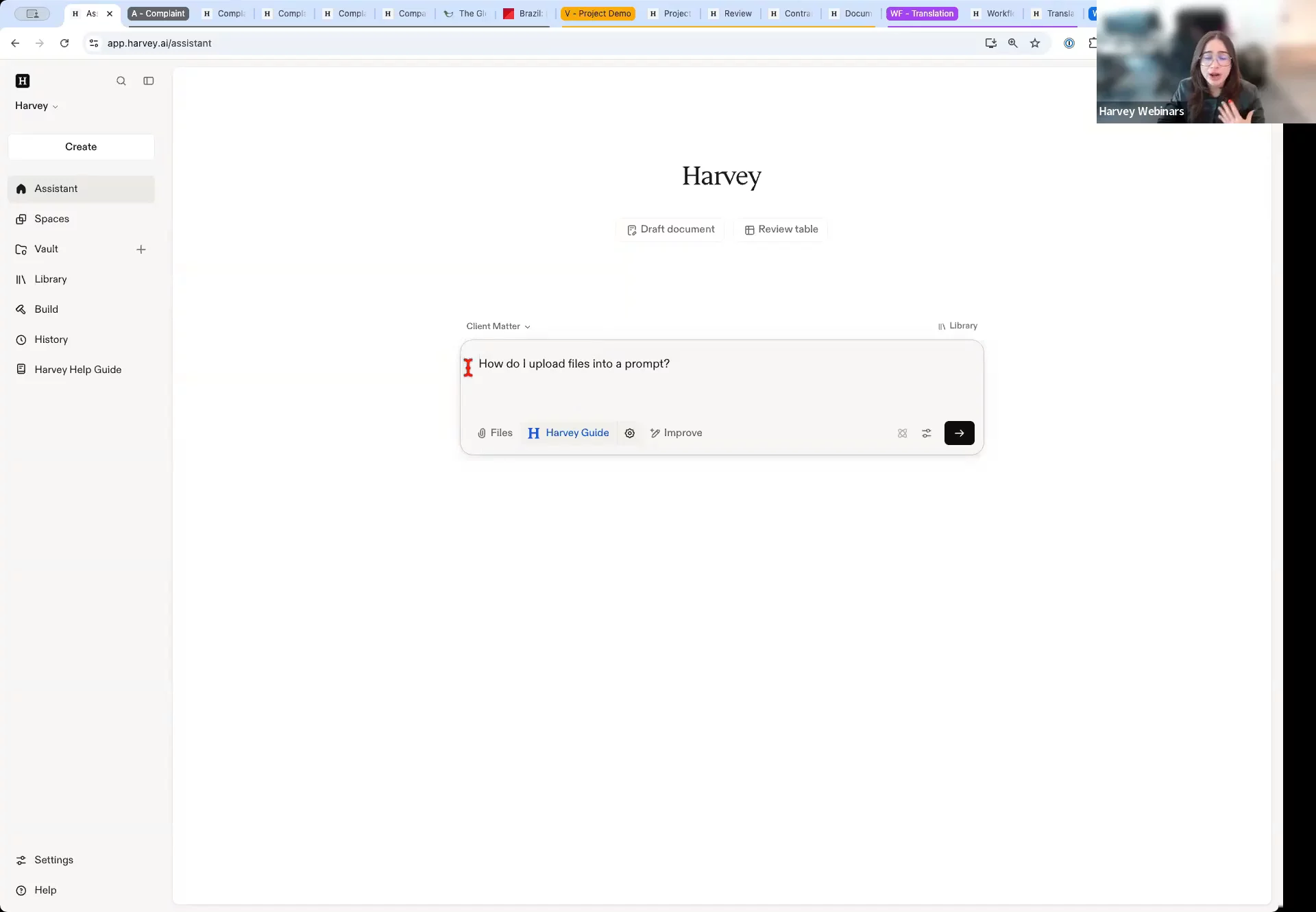
Task: Switch to the V - Project Demo tab group
Action: click(x=598, y=14)
